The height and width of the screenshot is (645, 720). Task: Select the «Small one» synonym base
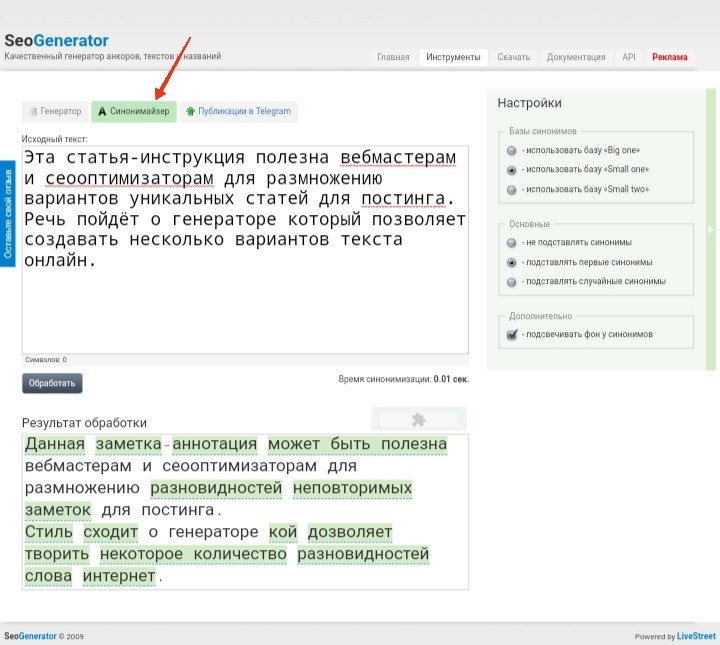tap(512, 170)
